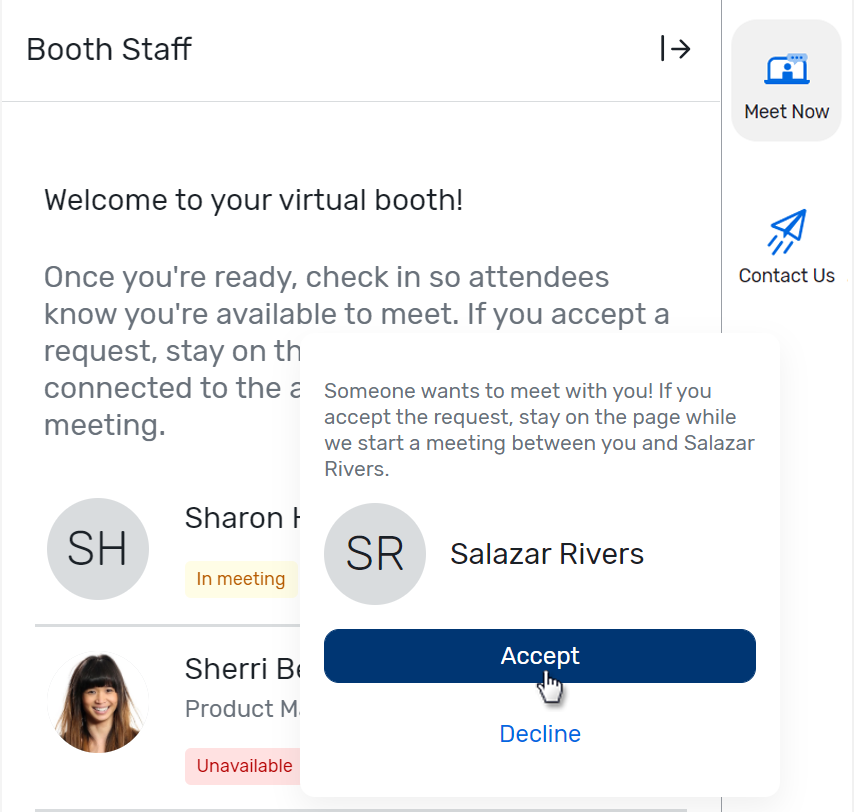Collapse the Booth Staff panel using the arrow icon
The image size is (854, 812).
tap(676, 48)
